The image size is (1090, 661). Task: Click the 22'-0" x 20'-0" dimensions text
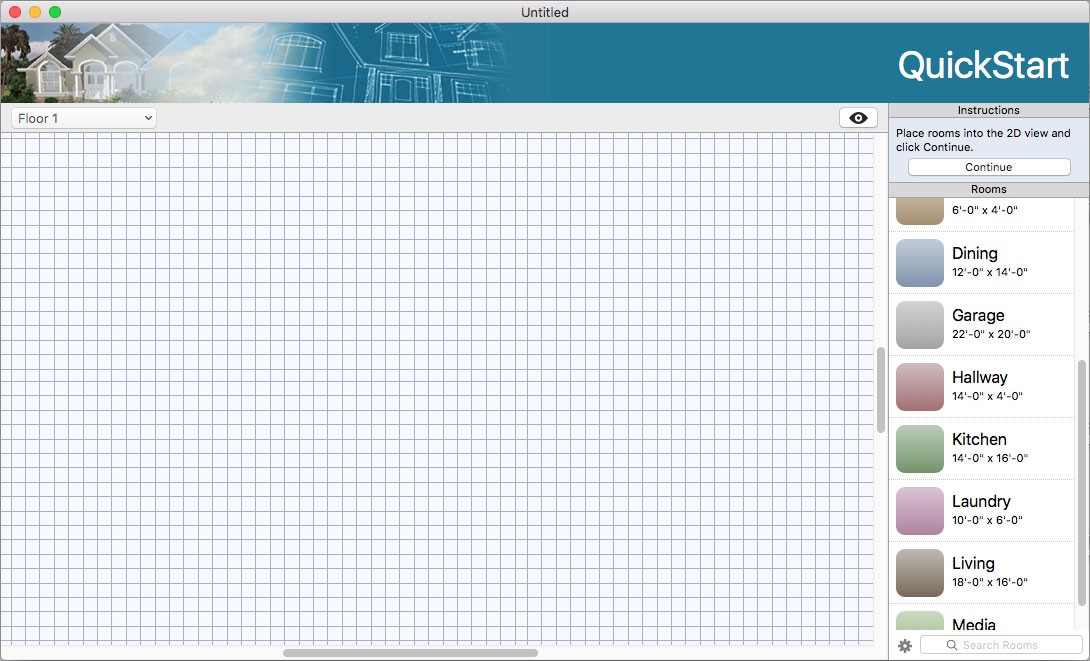click(x=991, y=334)
